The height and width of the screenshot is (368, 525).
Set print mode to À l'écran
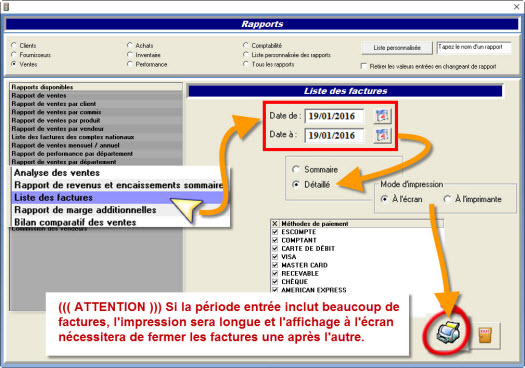point(384,199)
